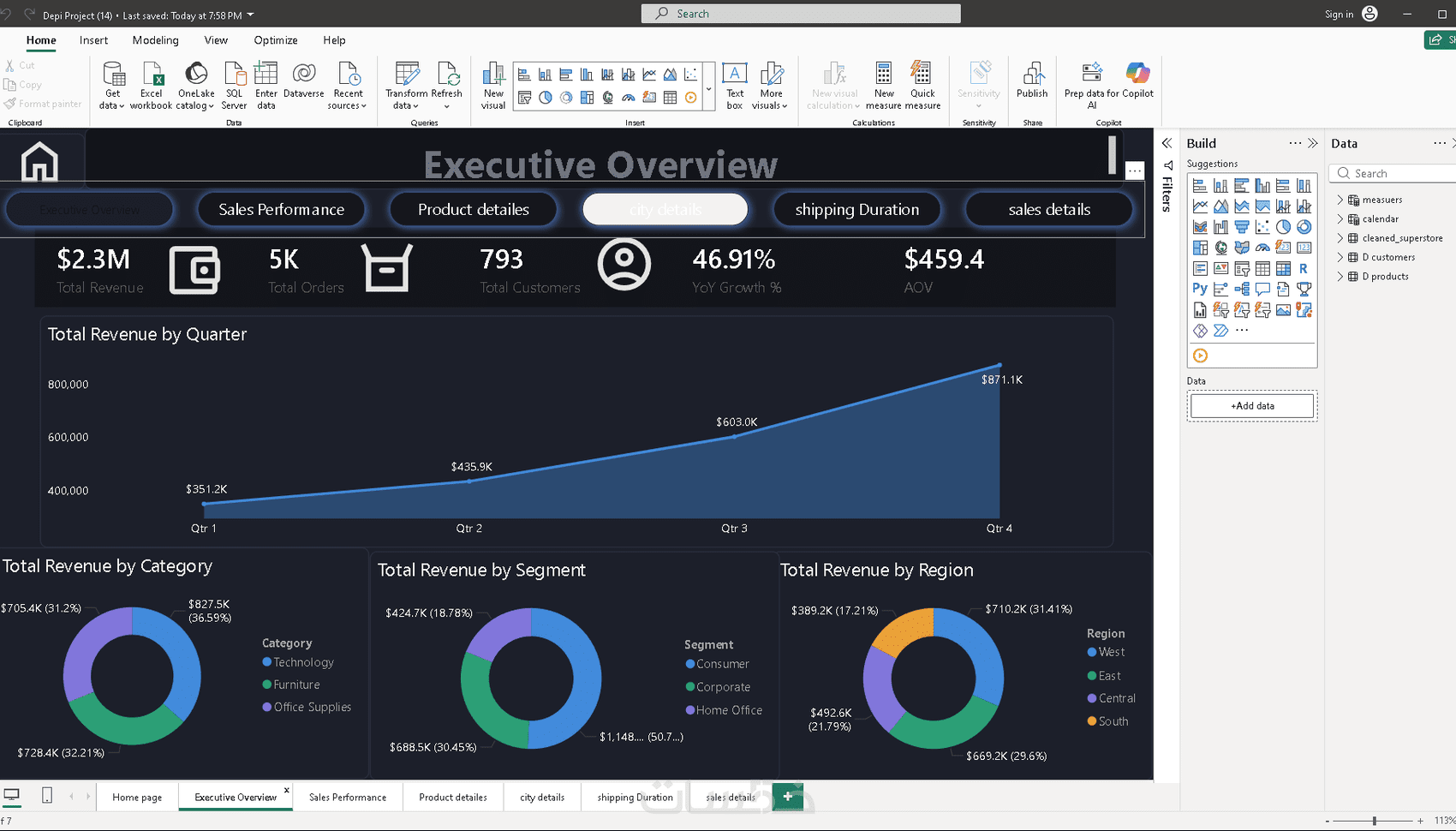Open the SQL Server data source
Image resolution: width=1456 pixels, height=831 pixels.
pos(234,86)
